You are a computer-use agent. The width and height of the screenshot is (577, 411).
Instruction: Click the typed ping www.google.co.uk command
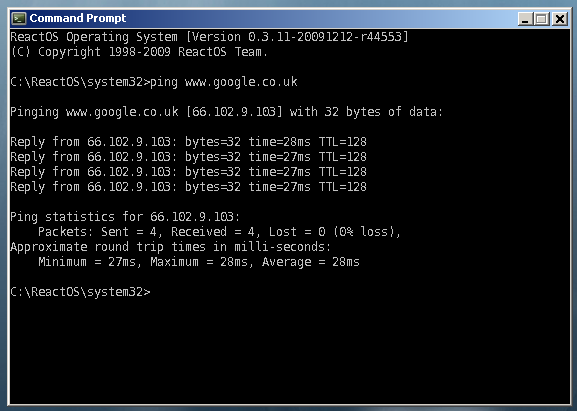[x=224, y=82]
